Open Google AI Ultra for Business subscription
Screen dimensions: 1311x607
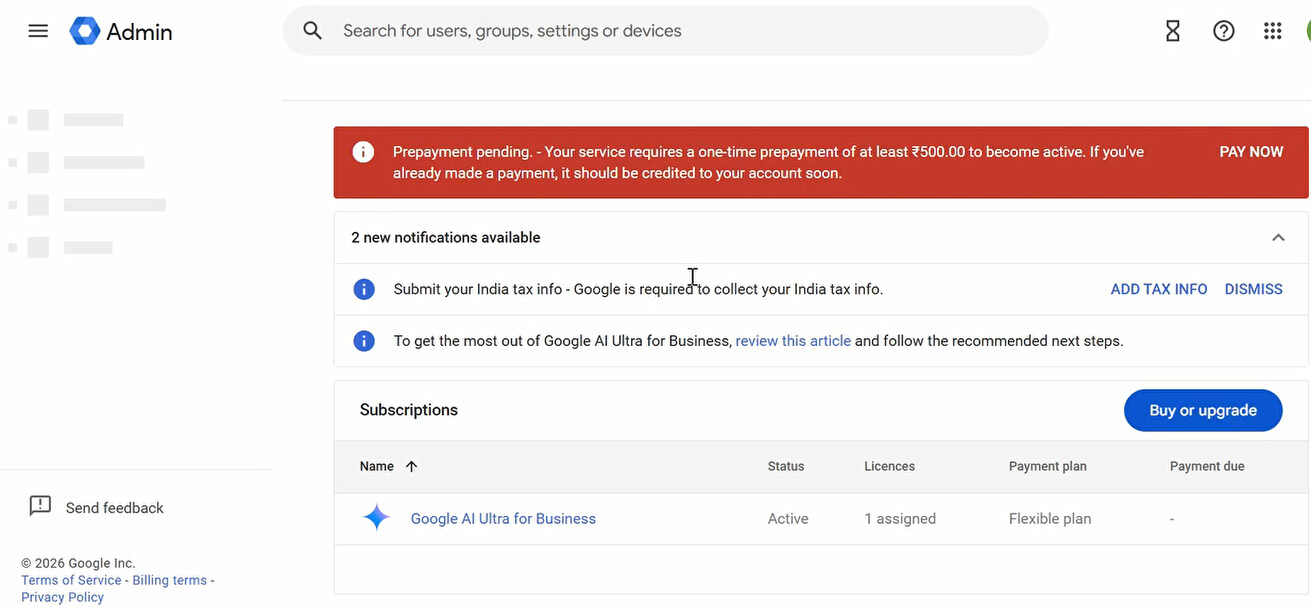coord(503,519)
